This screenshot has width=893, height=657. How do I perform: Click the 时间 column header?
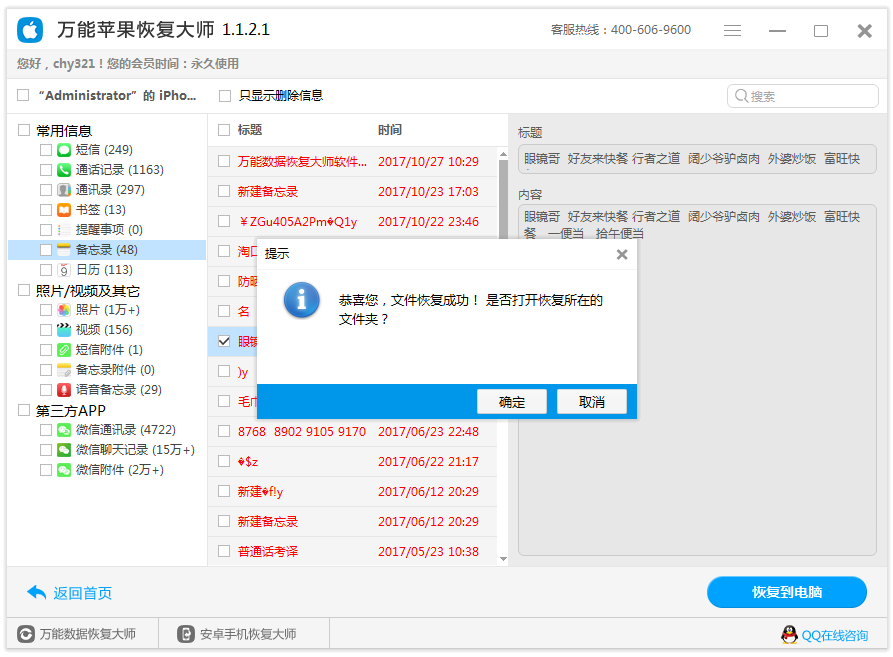coord(390,130)
